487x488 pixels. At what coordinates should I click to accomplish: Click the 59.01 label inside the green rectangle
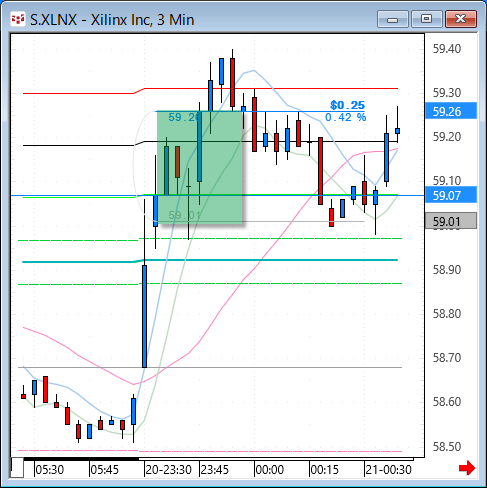coord(184,215)
